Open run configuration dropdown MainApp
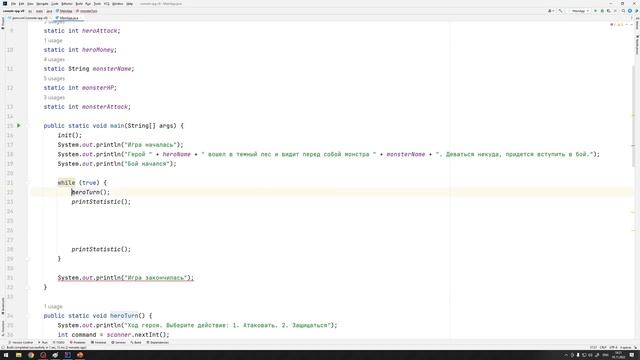The image size is (640, 360). (x=580, y=11)
